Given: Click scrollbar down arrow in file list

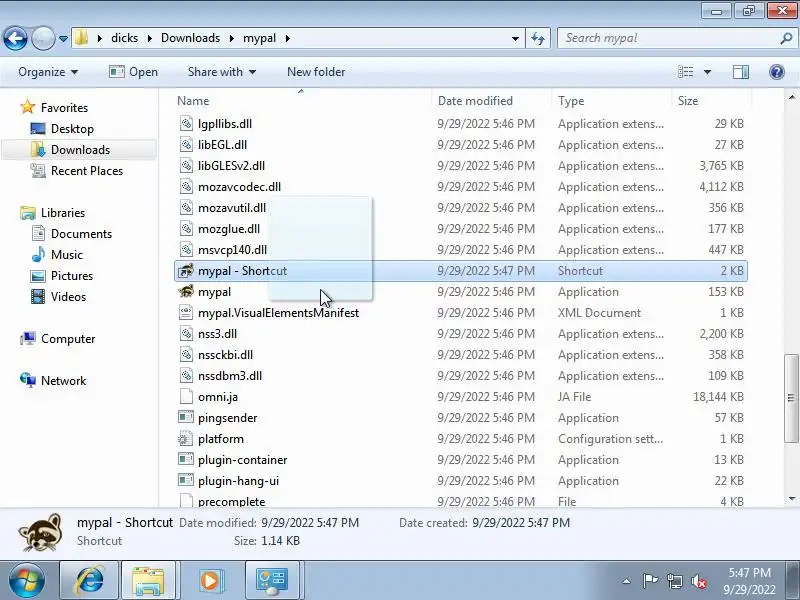Looking at the screenshot, I should coord(791,499).
